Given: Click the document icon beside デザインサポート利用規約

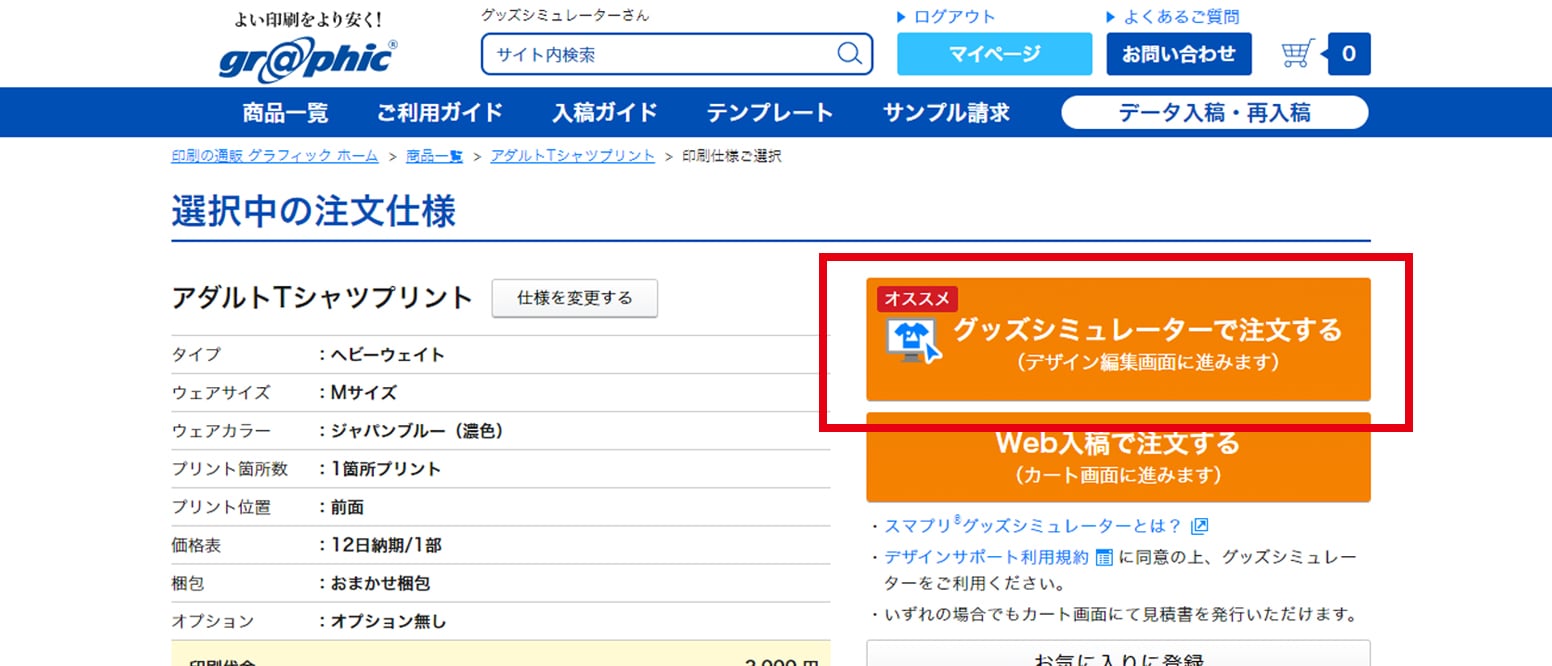Looking at the screenshot, I should [1104, 557].
